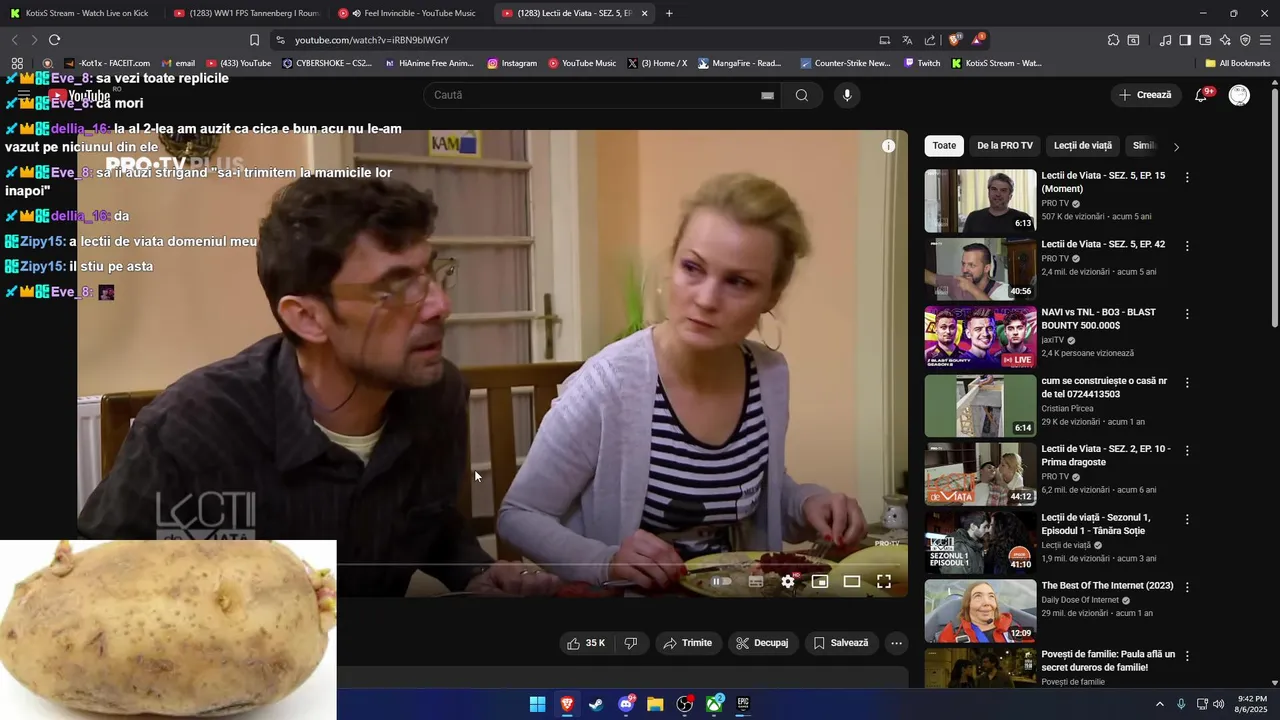Viewport: 1280px width, 720px height.
Task: Toggle the autoplay switch in video player
Action: [x=721, y=581]
